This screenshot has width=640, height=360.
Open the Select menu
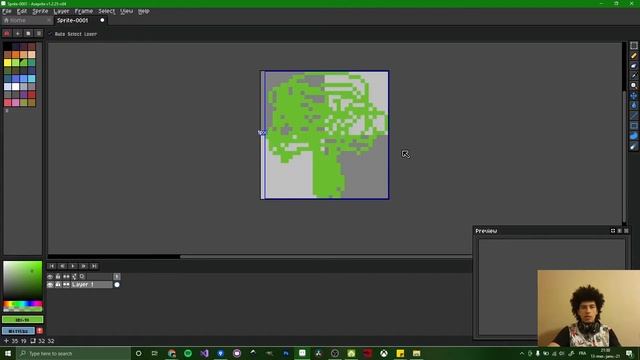107,11
